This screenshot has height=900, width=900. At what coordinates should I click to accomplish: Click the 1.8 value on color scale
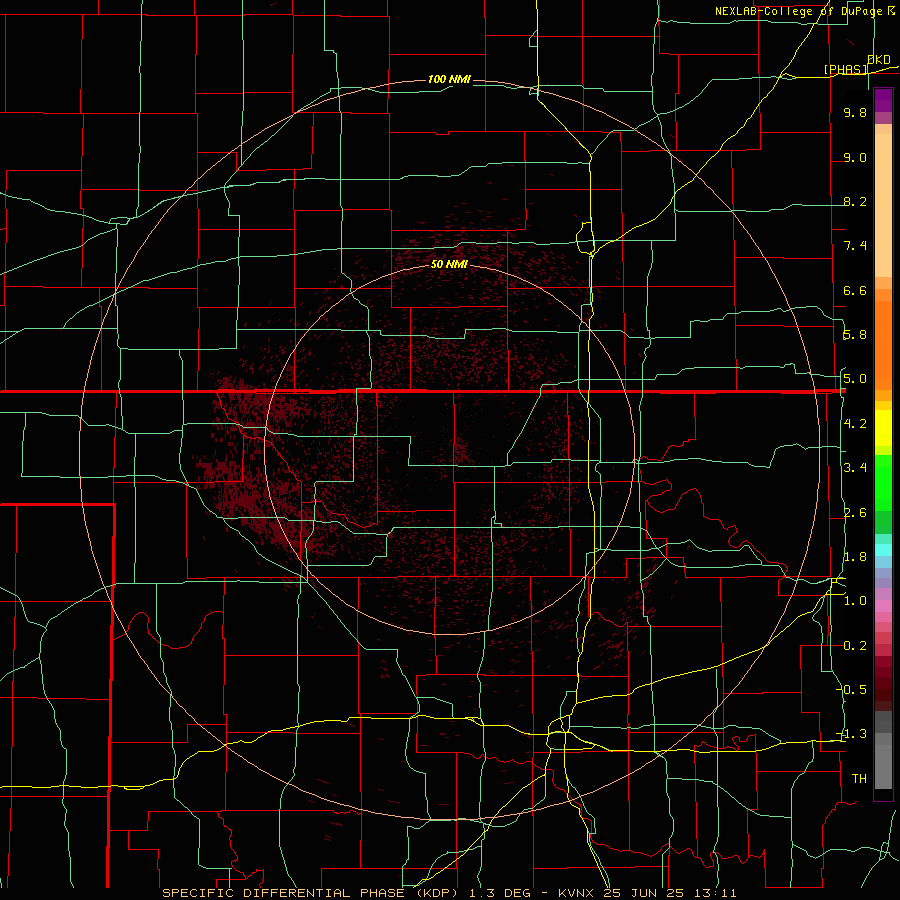(855, 557)
